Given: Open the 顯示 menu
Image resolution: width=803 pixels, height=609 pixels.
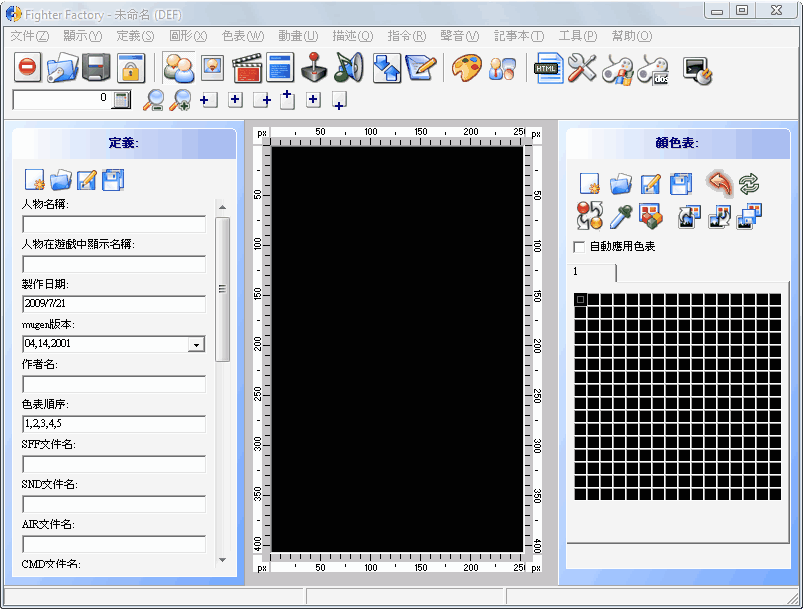Looking at the screenshot, I should coord(82,36).
